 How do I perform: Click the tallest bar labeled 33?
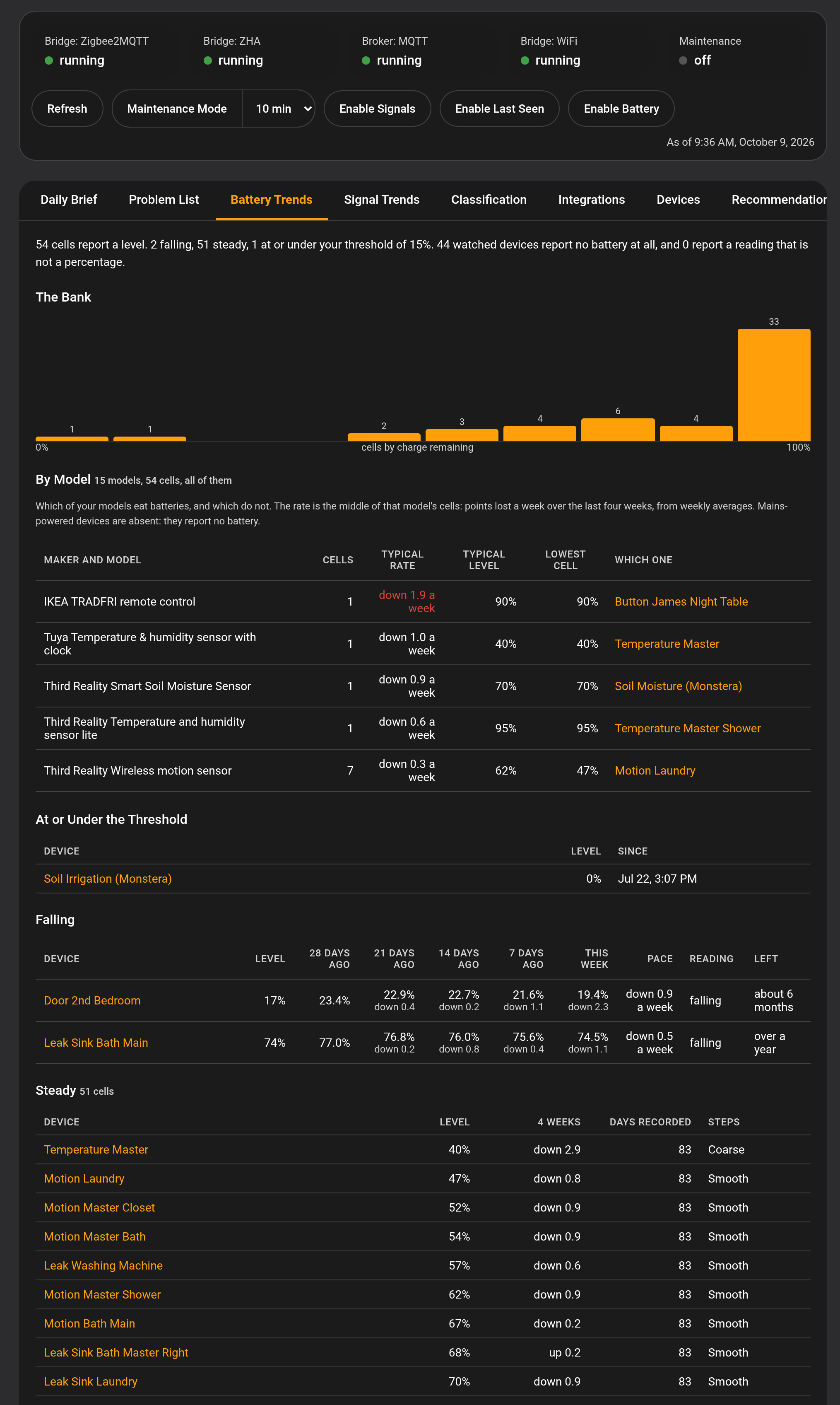point(774,384)
